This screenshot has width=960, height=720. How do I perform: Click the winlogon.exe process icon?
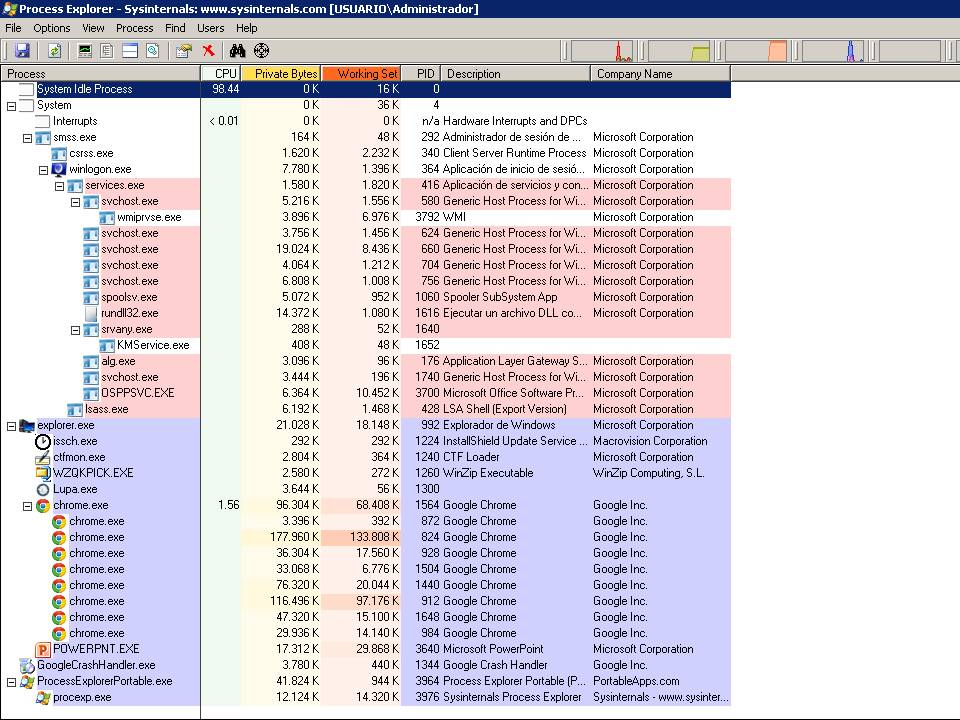pos(59,169)
